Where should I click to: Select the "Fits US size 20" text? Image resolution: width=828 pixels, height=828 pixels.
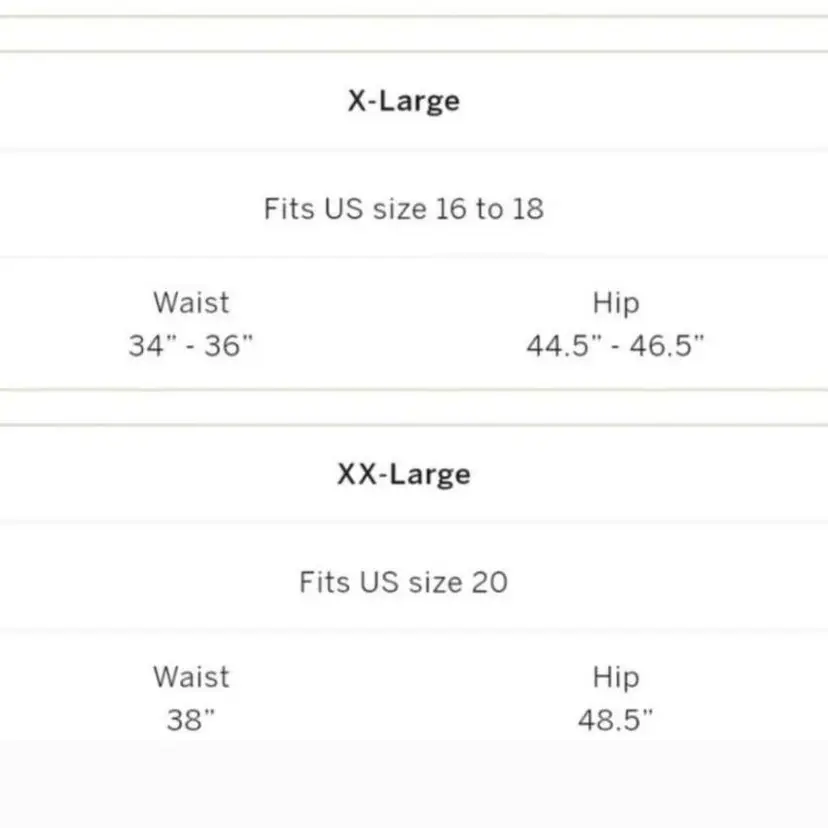[x=404, y=582]
